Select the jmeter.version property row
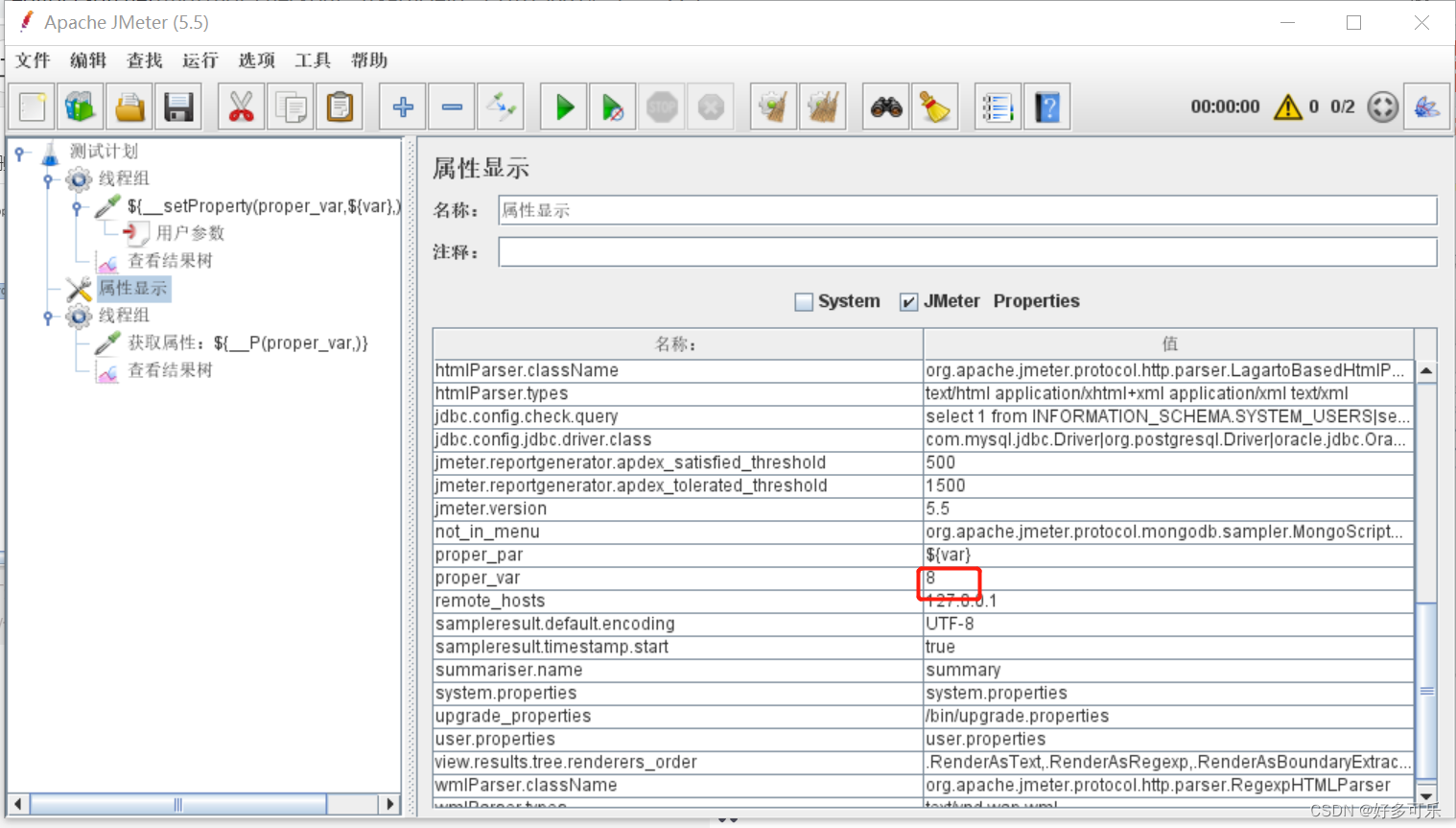The height and width of the screenshot is (828, 1456). point(923,509)
